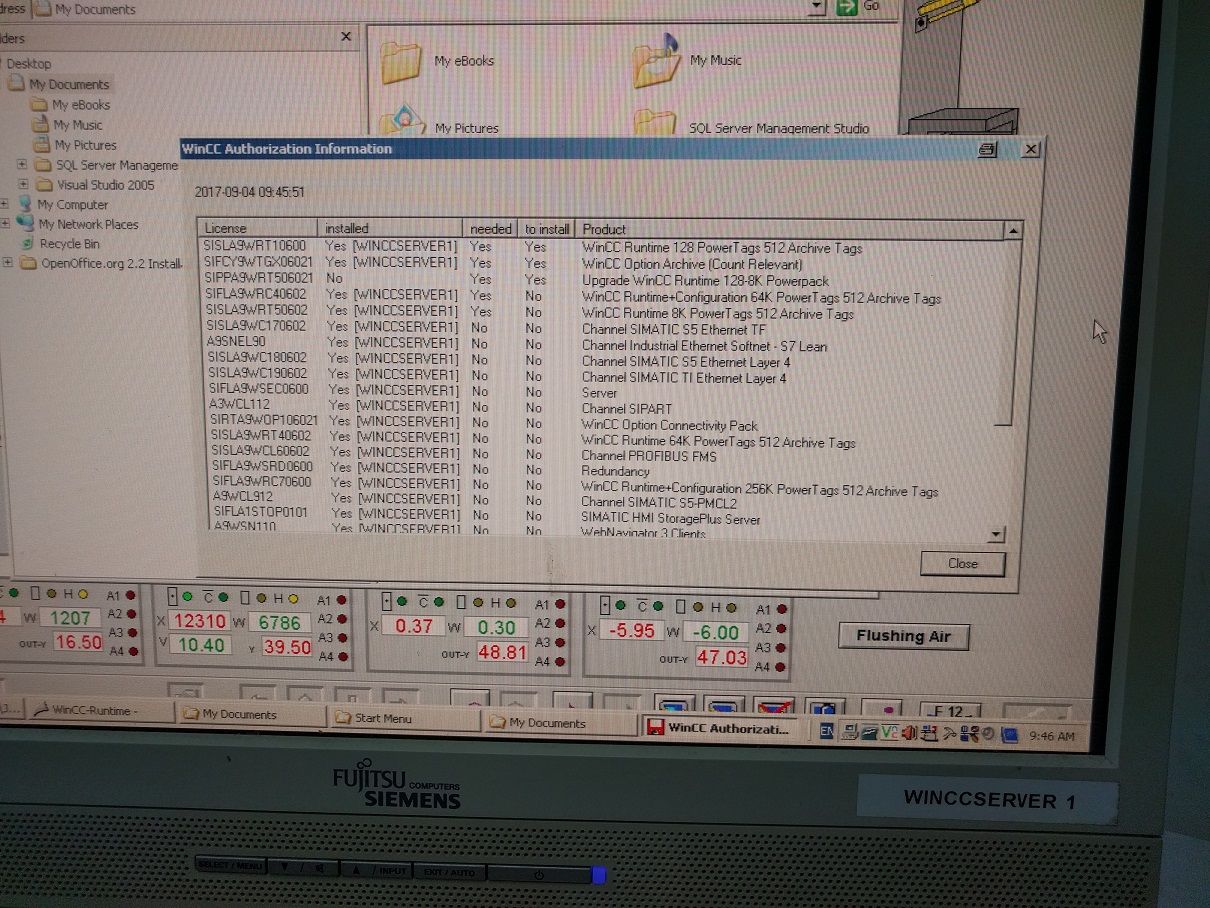Click product text 'Channel PROFIBUS FMS'

(x=649, y=456)
